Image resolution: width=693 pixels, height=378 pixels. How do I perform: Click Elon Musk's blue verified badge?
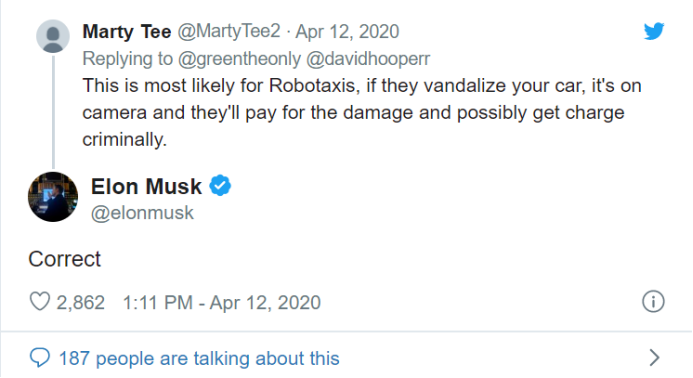click(x=220, y=185)
